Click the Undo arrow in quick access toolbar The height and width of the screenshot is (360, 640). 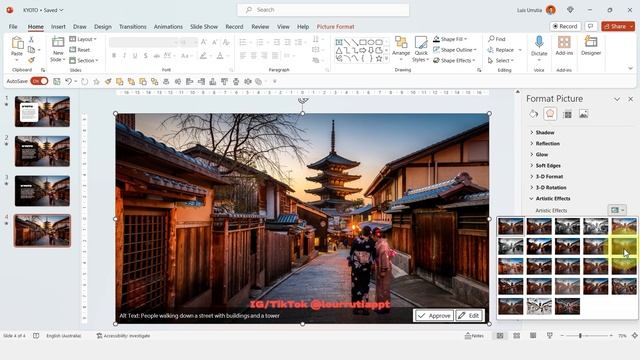[x=69, y=82]
